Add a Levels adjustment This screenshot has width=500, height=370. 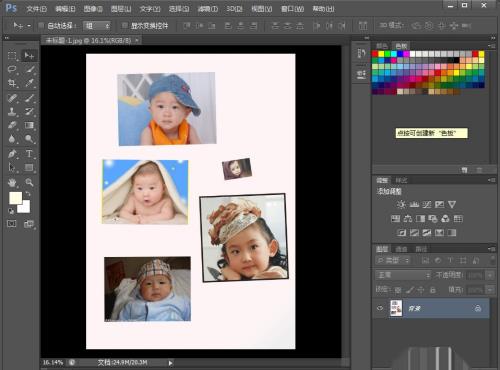[x=414, y=204]
